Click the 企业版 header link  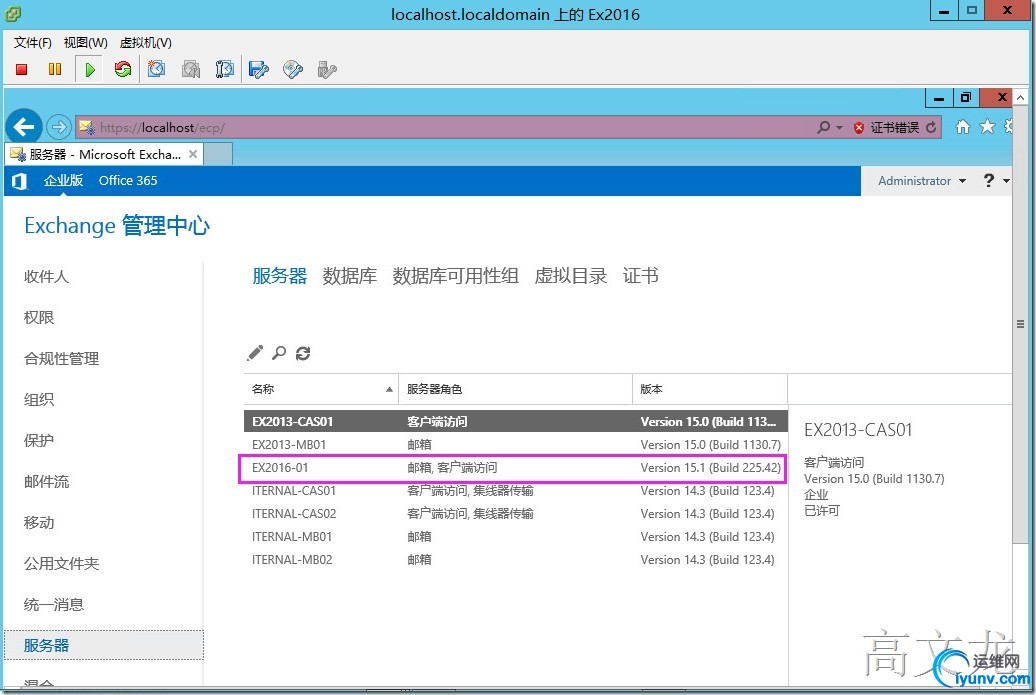pos(63,180)
